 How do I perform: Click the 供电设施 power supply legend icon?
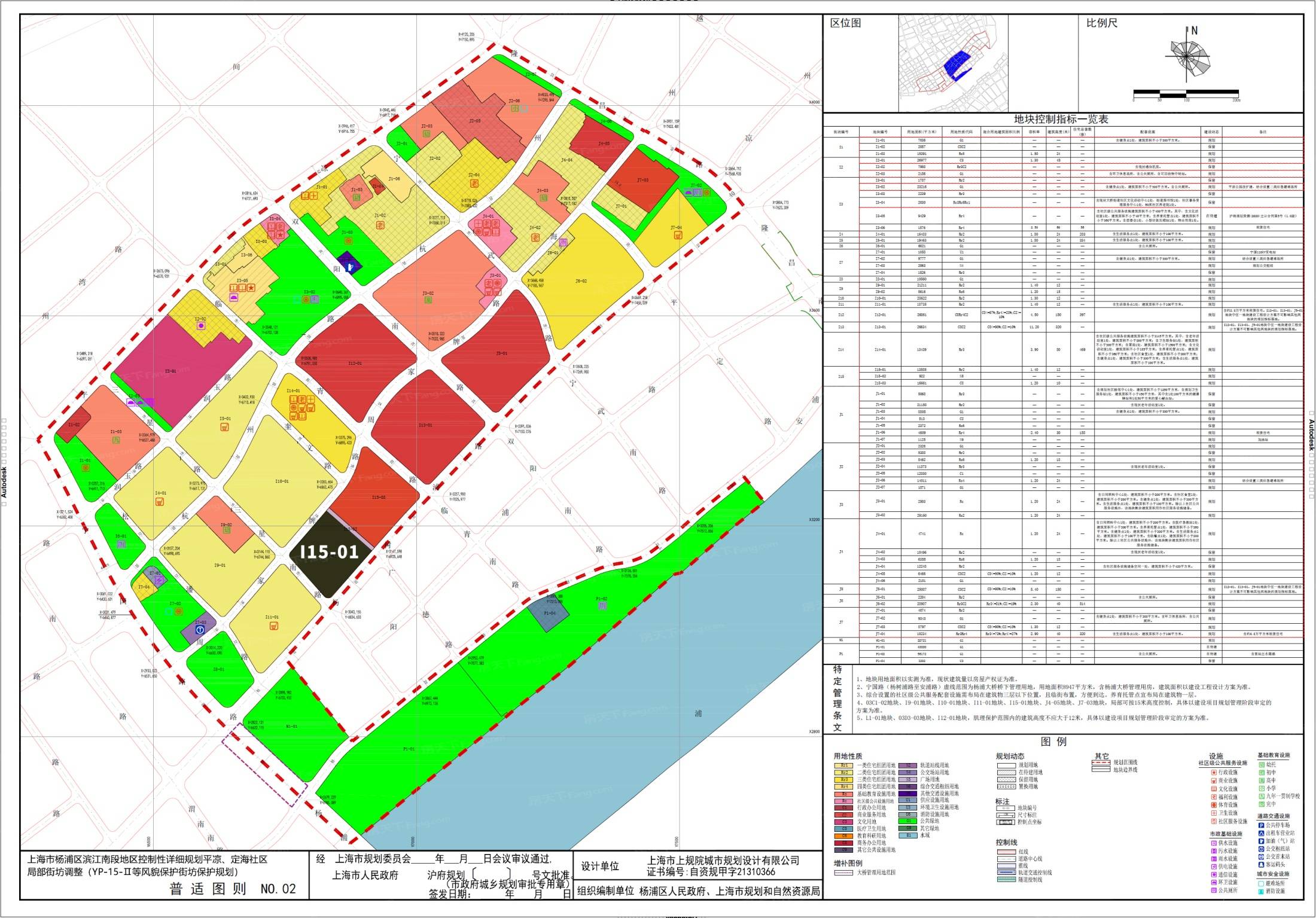1214,867
